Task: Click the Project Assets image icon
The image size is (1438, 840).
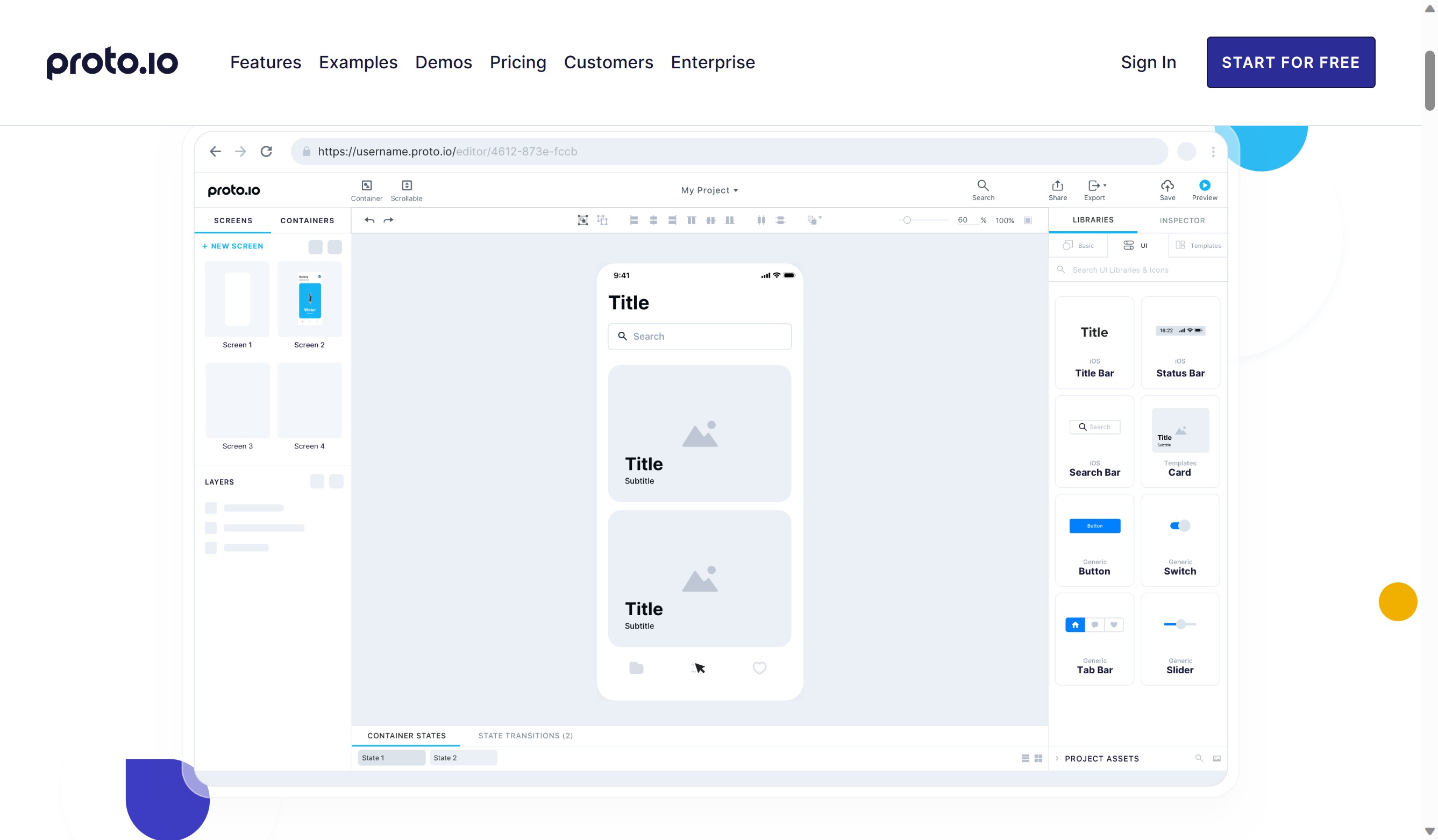Action: point(1216,758)
